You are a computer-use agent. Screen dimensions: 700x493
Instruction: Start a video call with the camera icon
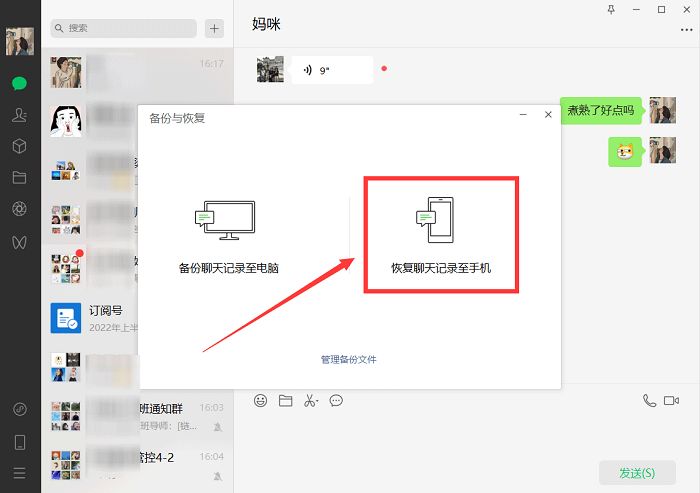[671, 401]
